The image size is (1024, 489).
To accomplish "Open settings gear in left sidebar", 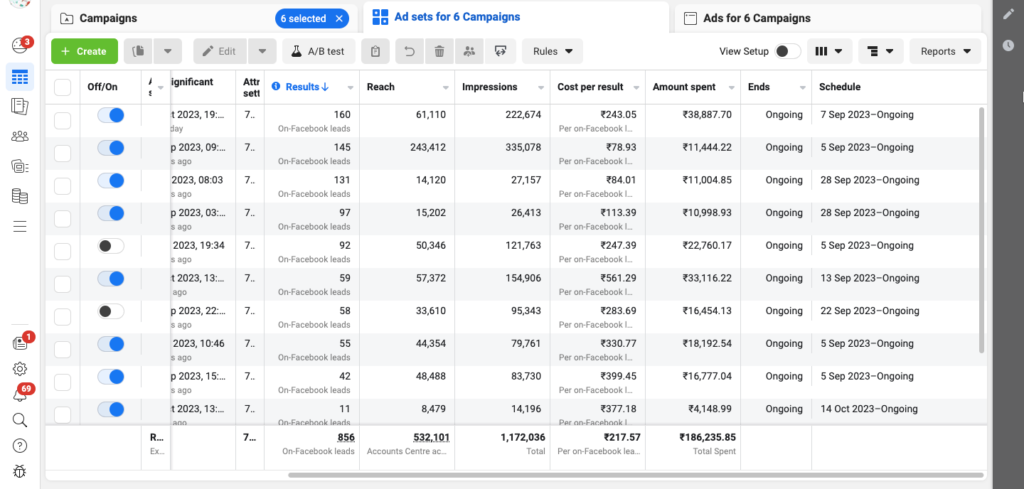I will click(19, 368).
